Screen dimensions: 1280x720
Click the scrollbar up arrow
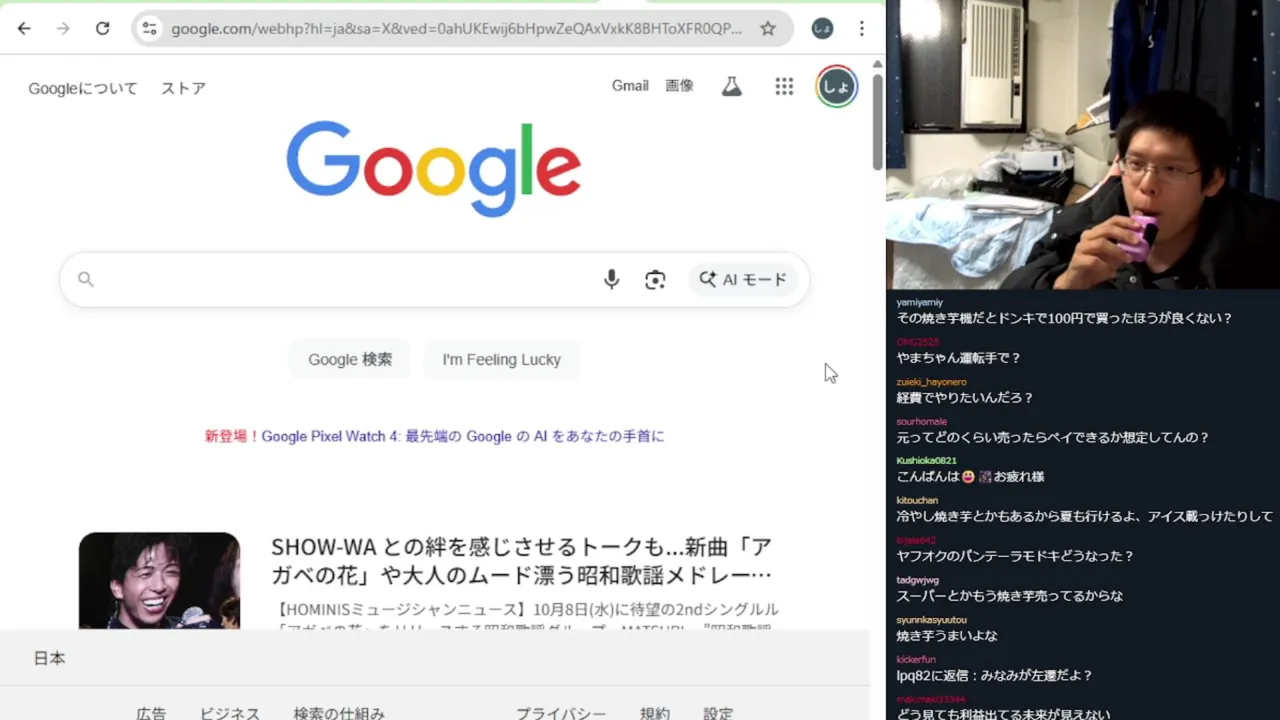[x=877, y=64]
